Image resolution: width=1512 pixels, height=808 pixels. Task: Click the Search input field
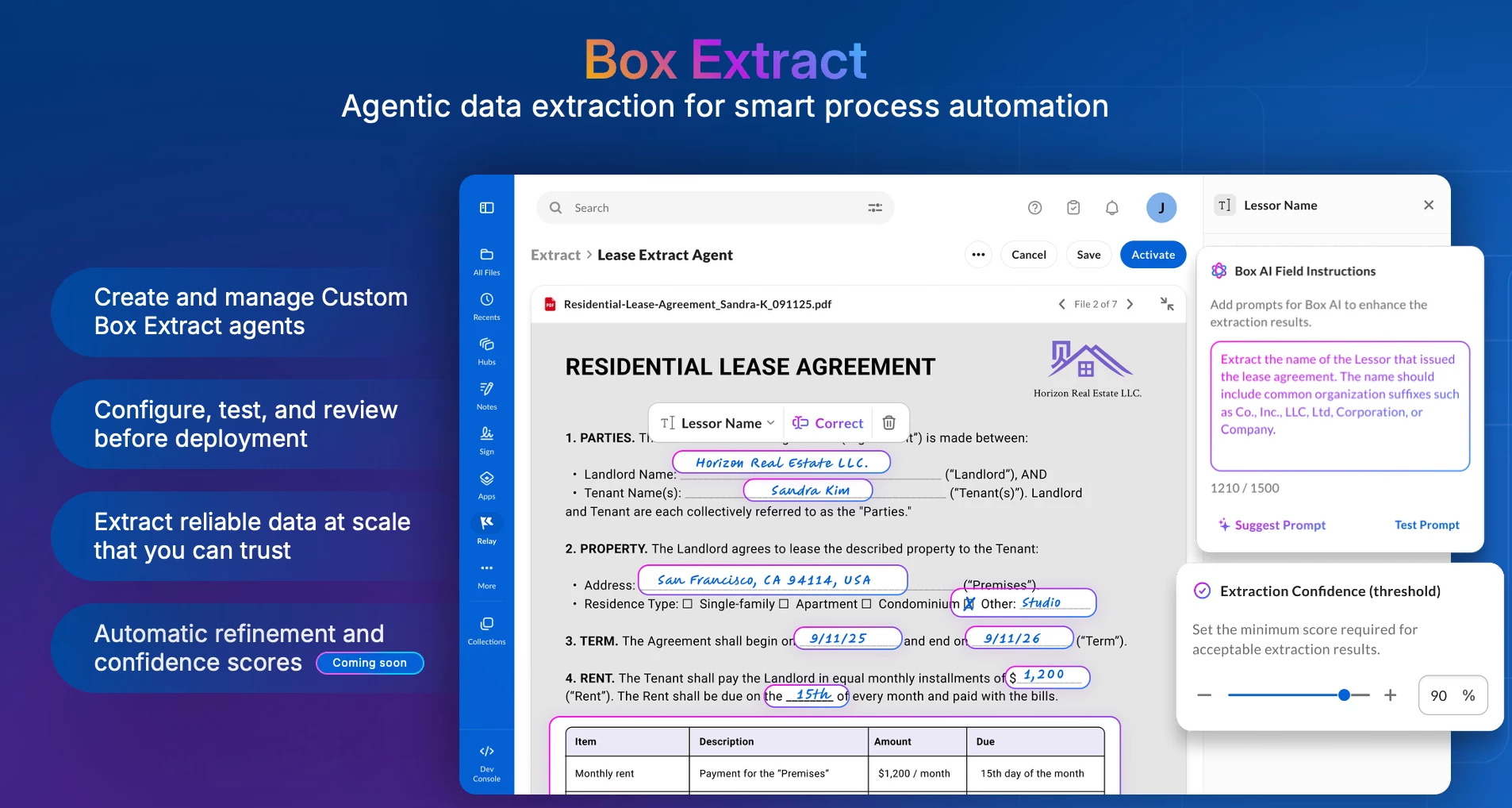(716, 208)
